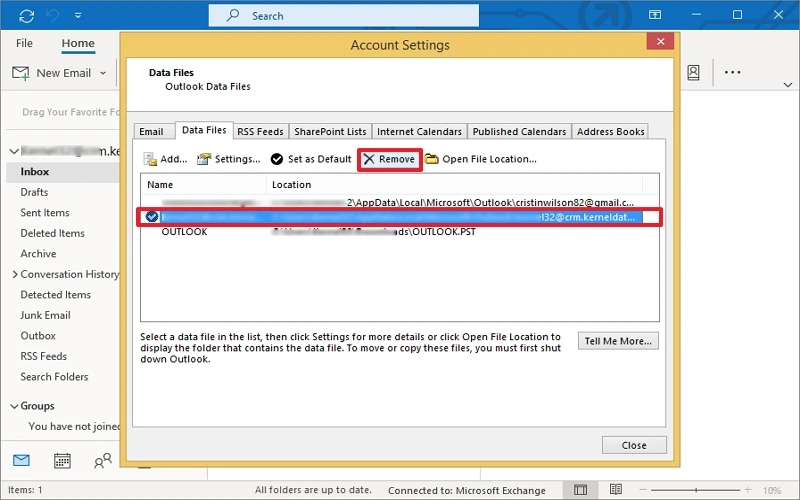The height and width of the screenshot is (500, 800).
Task: Click the zoom in plus button
Action: point(748,490)
